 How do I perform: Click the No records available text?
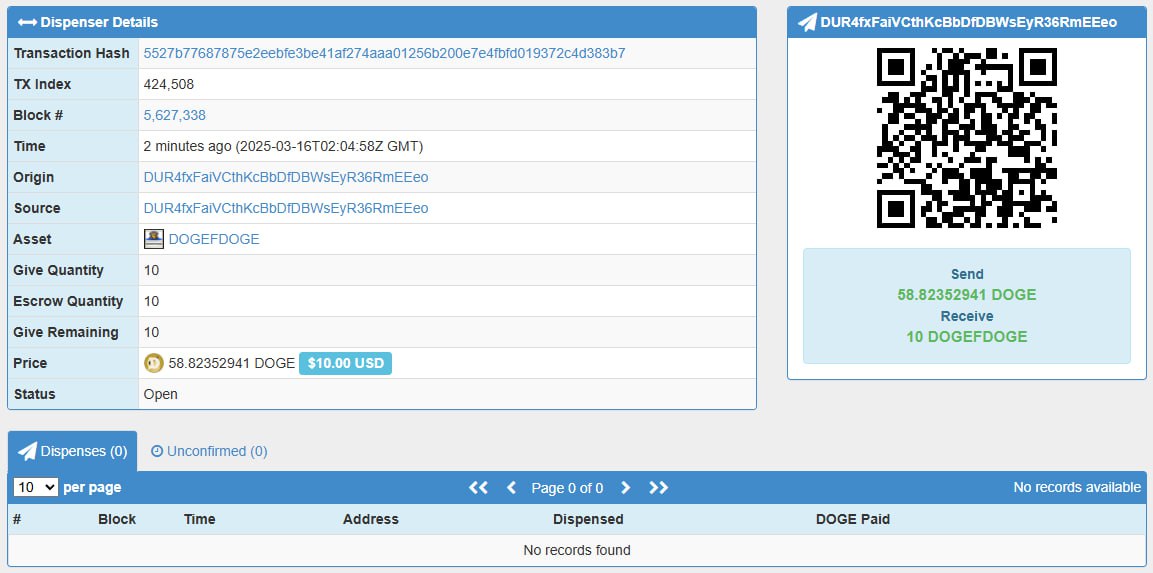point(1077,487)
